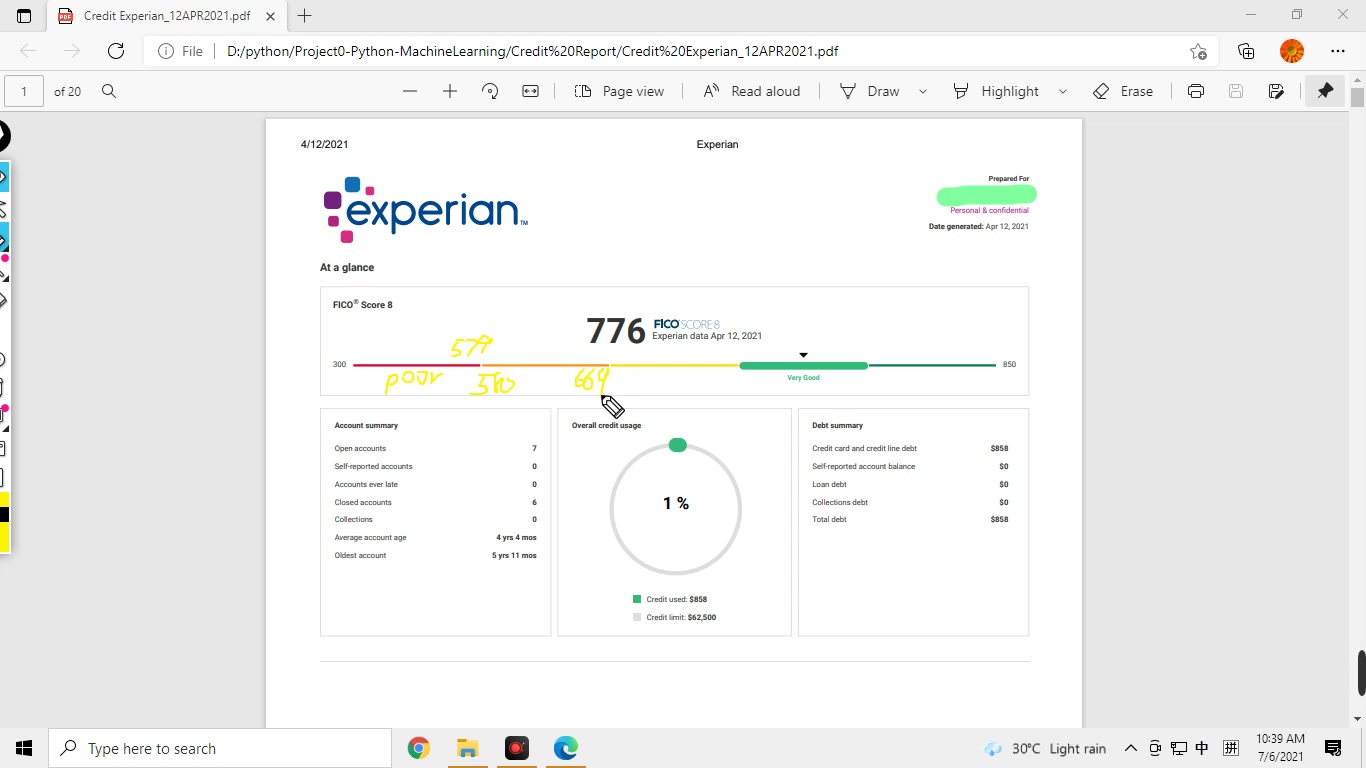
Task: Print the PDF document
Action: point(1196,91)
